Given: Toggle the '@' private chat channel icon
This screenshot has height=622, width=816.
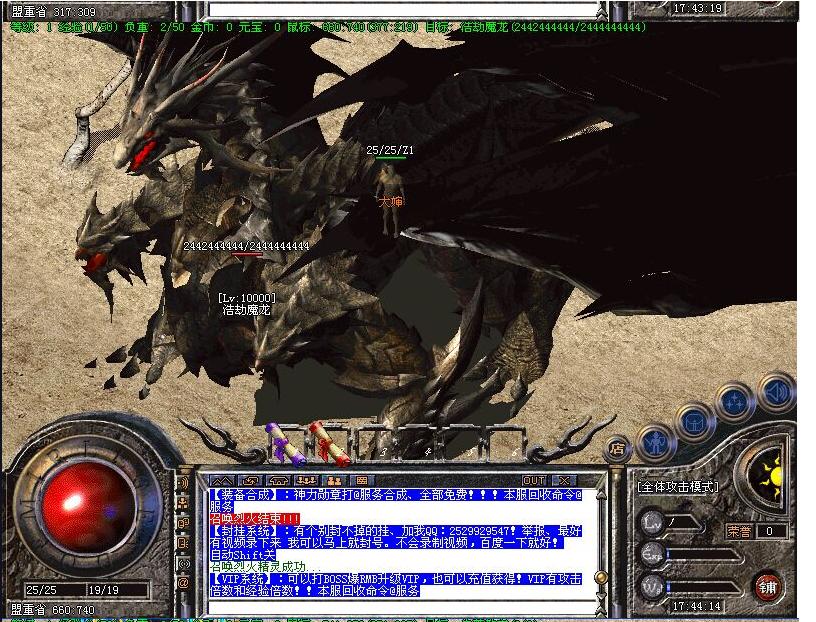Looking at the screenshot, I should (184, 581).
